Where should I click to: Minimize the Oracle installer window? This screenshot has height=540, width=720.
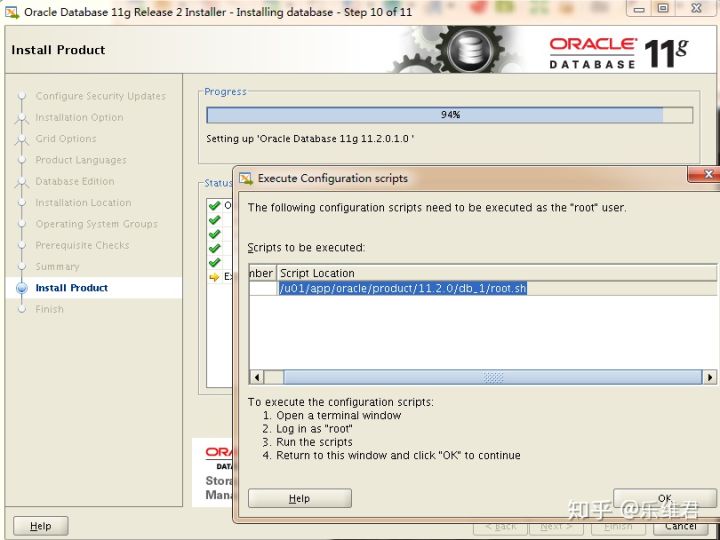pyautogui.click(x=639, y=9)
